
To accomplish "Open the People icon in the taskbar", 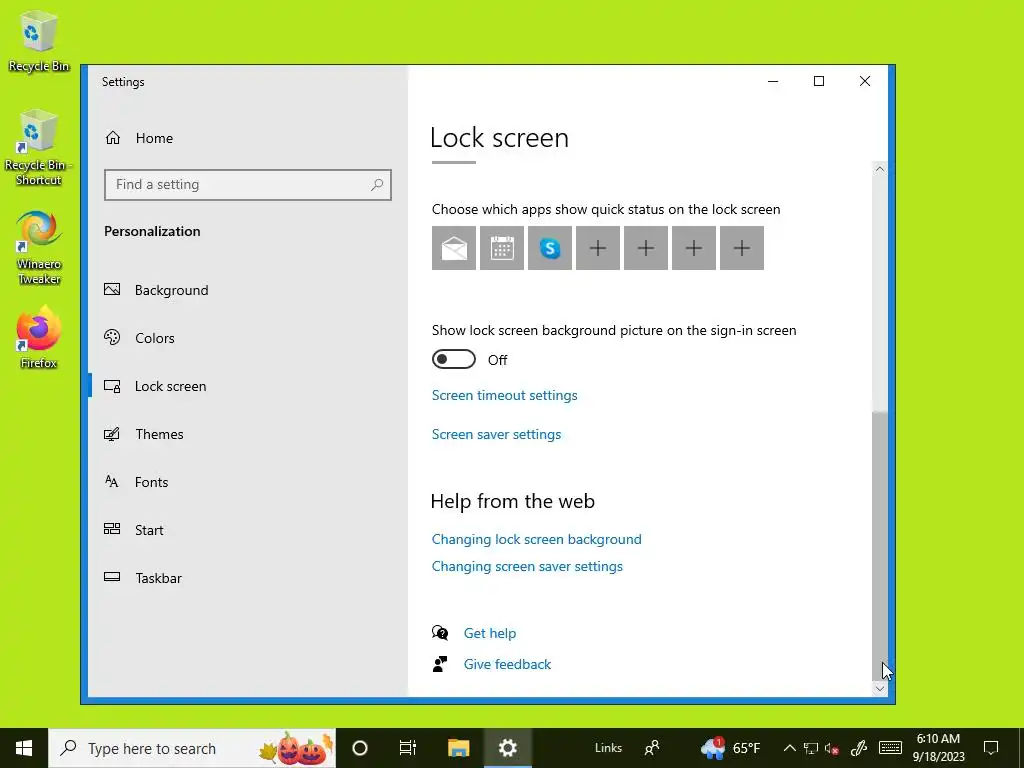I will click(652, 748).
